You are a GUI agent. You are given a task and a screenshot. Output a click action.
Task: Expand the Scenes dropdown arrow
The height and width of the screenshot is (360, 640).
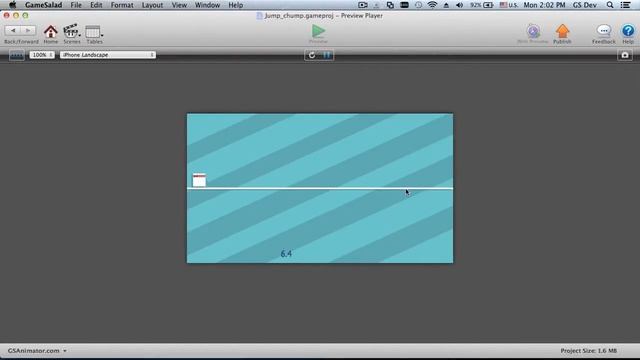click(x=80, y=35)
